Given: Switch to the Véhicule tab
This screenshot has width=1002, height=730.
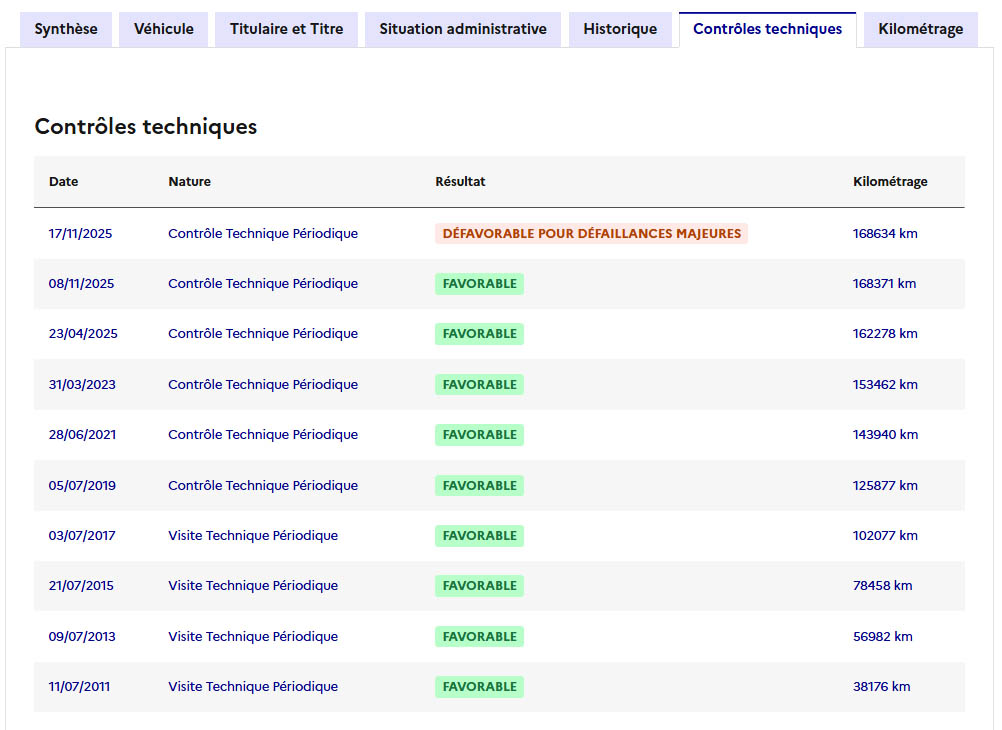Looking at the screenshot, I should [163, 29].
